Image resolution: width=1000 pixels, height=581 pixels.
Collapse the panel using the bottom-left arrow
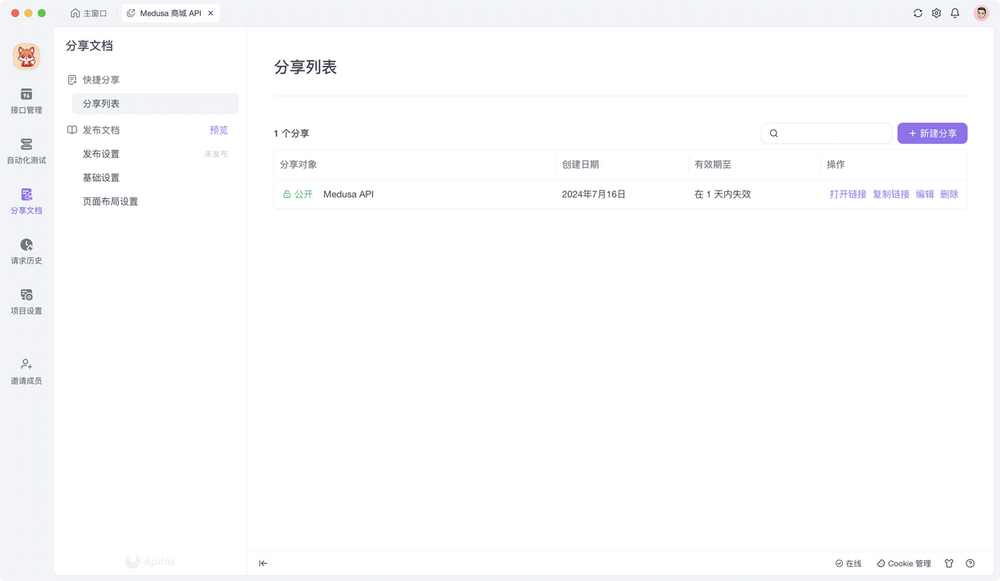262,563
